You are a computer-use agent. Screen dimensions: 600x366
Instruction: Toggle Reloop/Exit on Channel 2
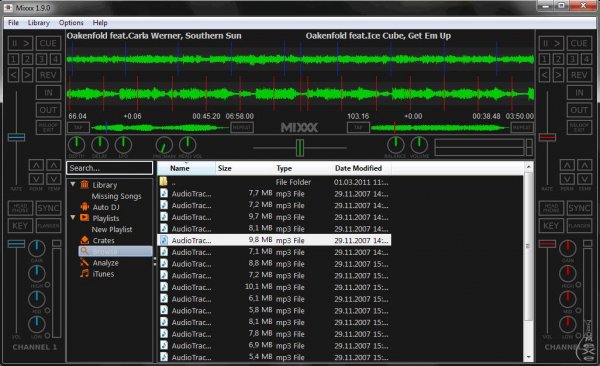tap(579, 127)
